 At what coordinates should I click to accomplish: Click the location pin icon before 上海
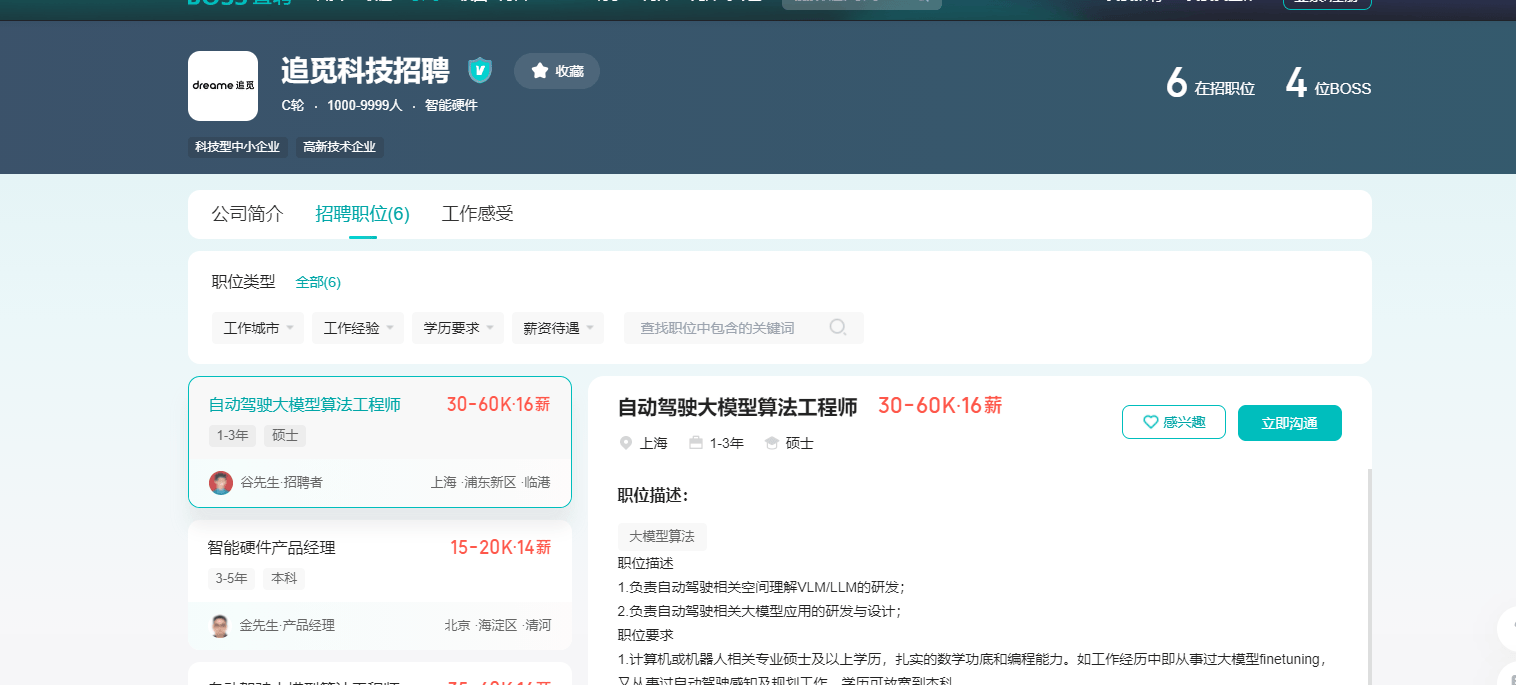pyautogui.click(x=625, y=443)
